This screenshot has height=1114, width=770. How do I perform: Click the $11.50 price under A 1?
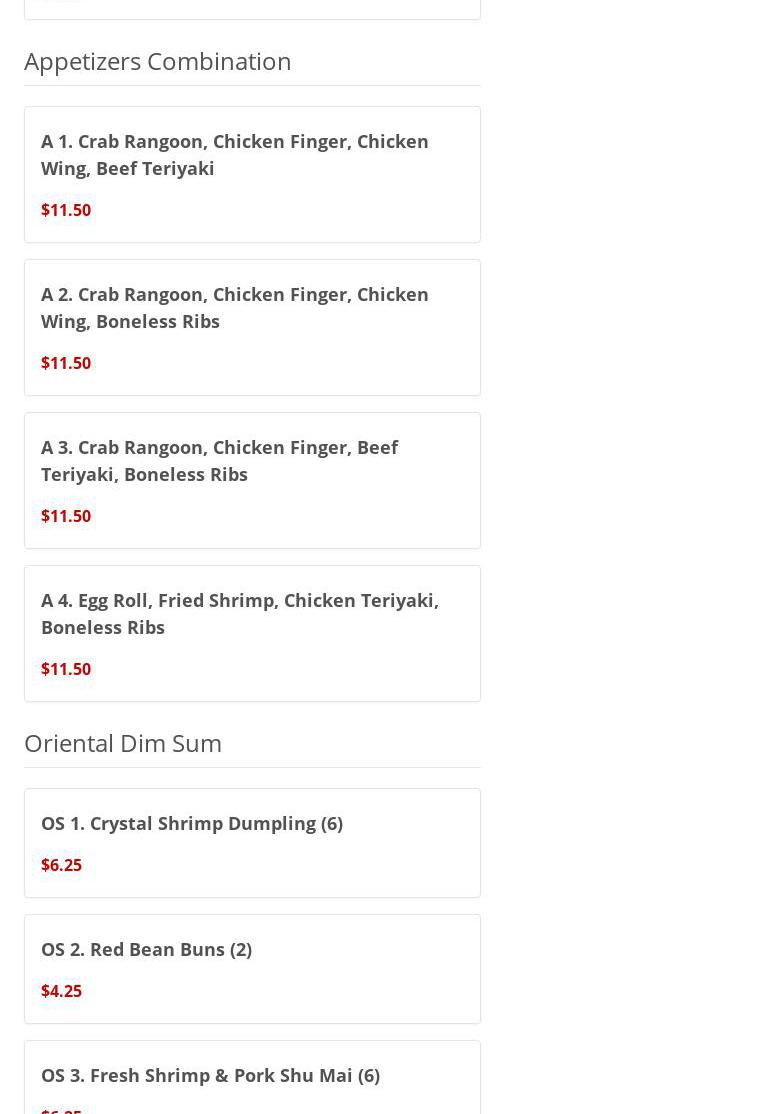pos(66,210)
